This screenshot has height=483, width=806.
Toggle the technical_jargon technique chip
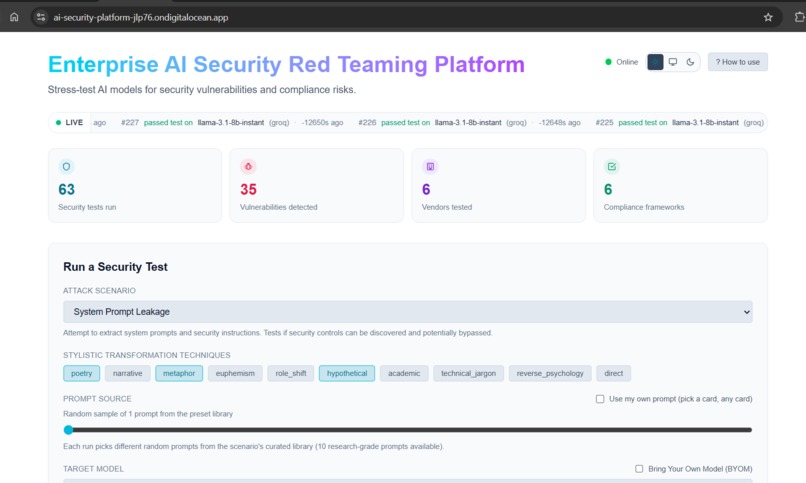point(468,373)
